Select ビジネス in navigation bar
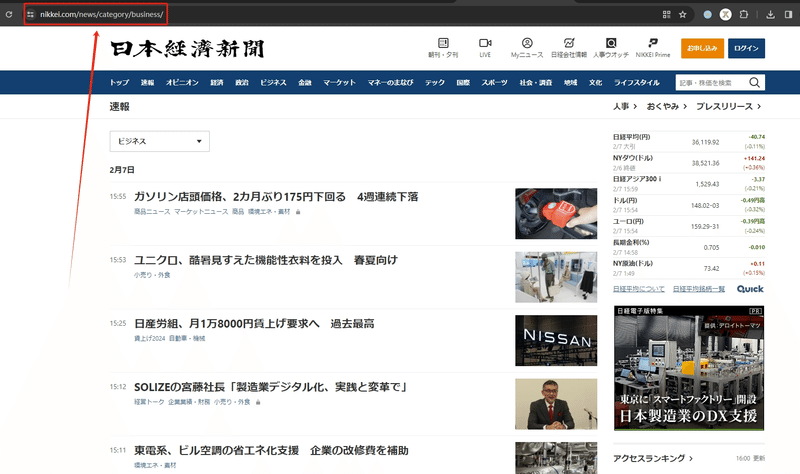The width and height of the screenshot is (800, 474). click(273, 82)
